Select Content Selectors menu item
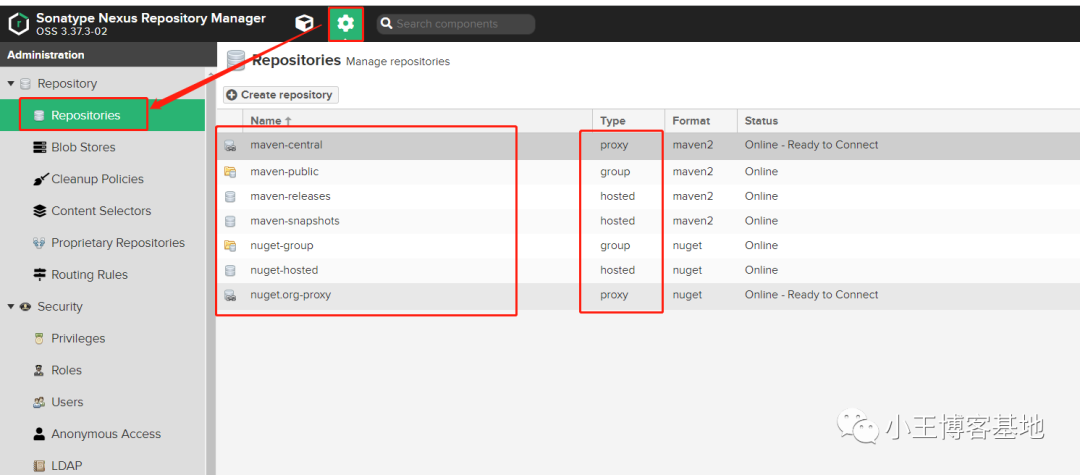This screenshot has height=475, width=1080. point(103,211)
